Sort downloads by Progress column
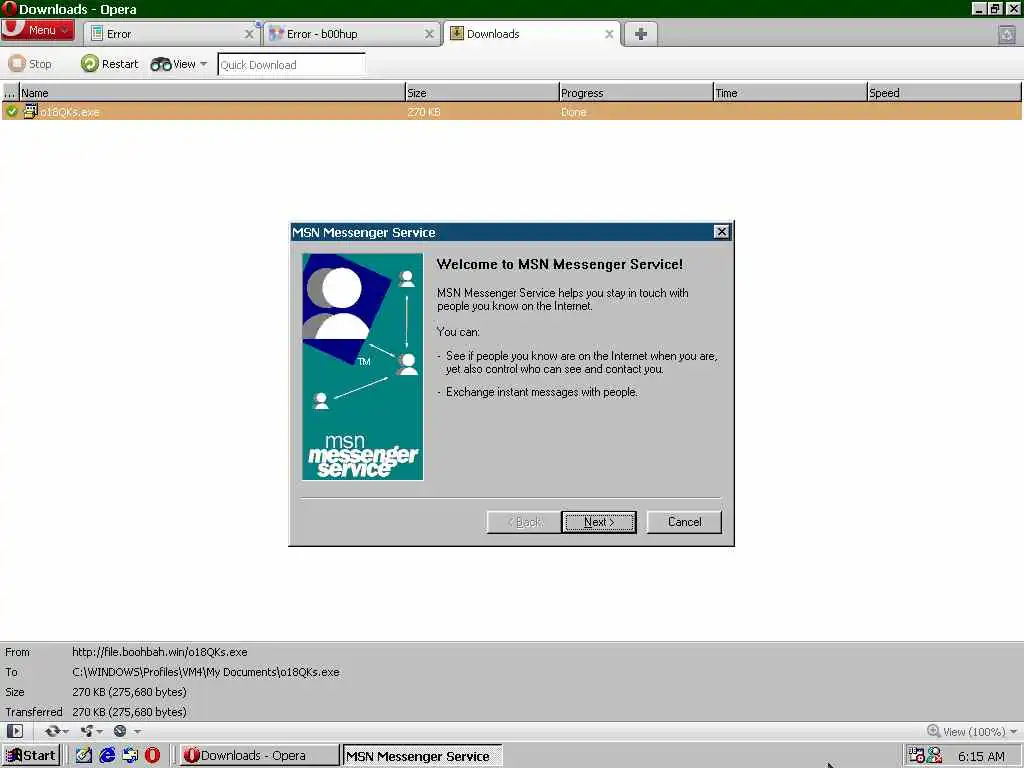This screenshot has width=1024, height=768. coord(636,93)
